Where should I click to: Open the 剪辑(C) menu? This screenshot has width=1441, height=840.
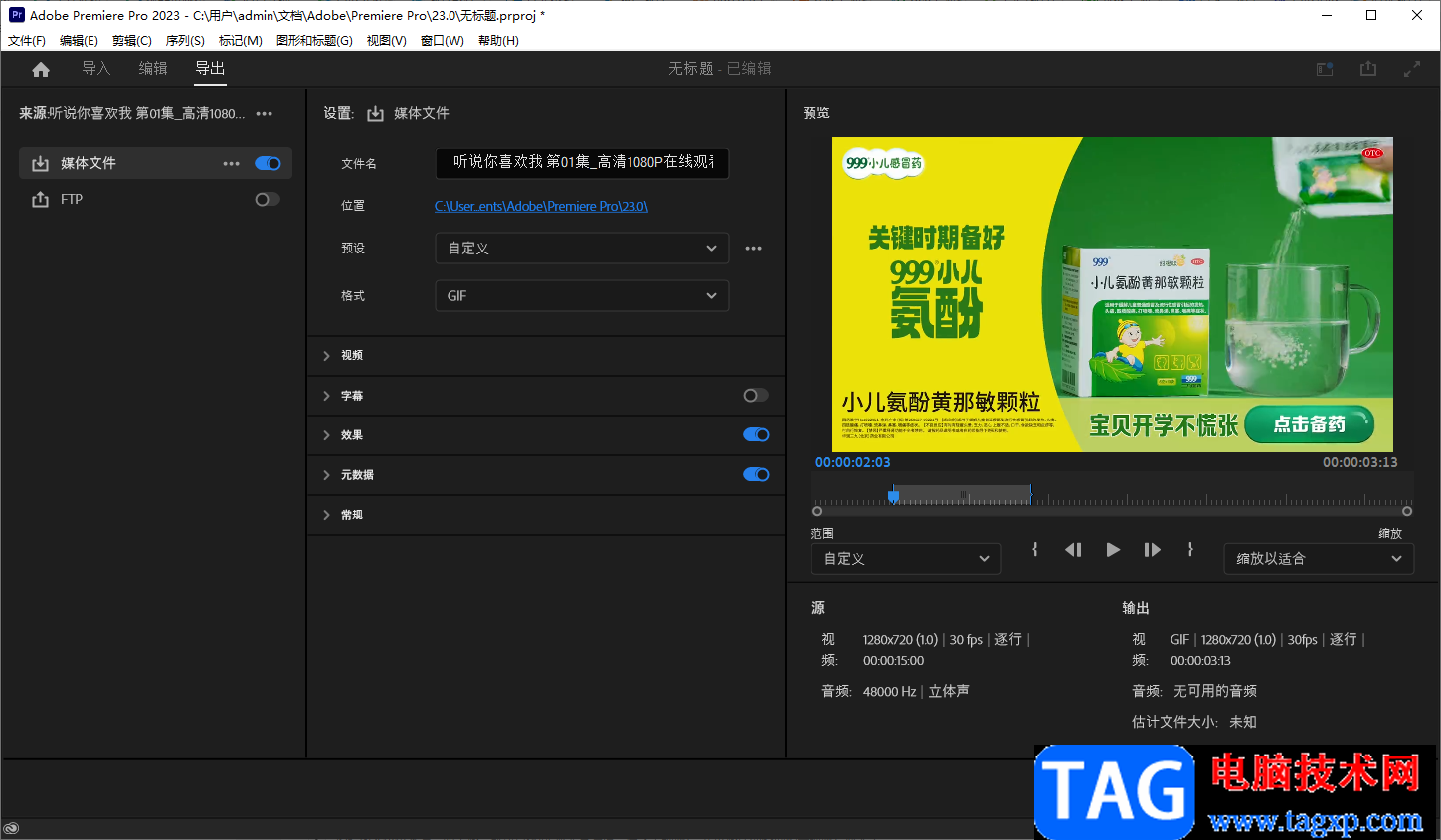132,41
